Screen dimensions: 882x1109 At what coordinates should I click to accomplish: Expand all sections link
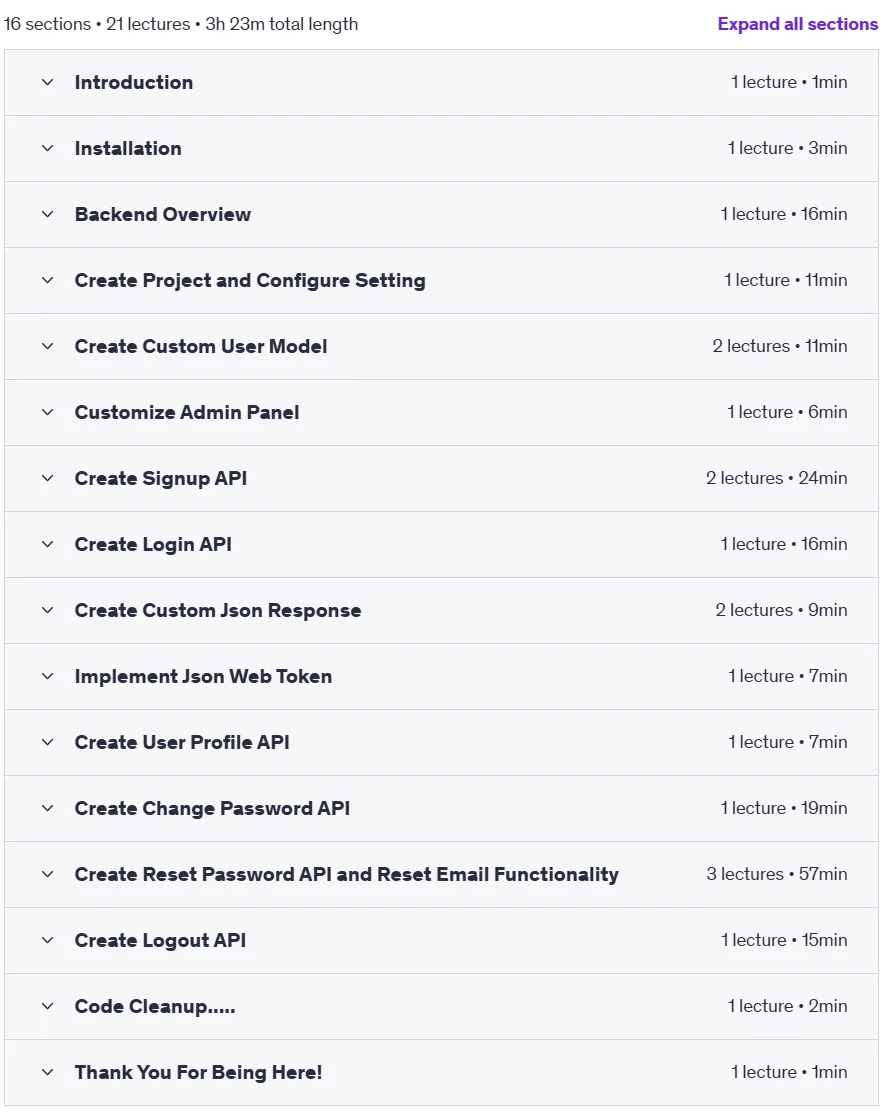797,24
